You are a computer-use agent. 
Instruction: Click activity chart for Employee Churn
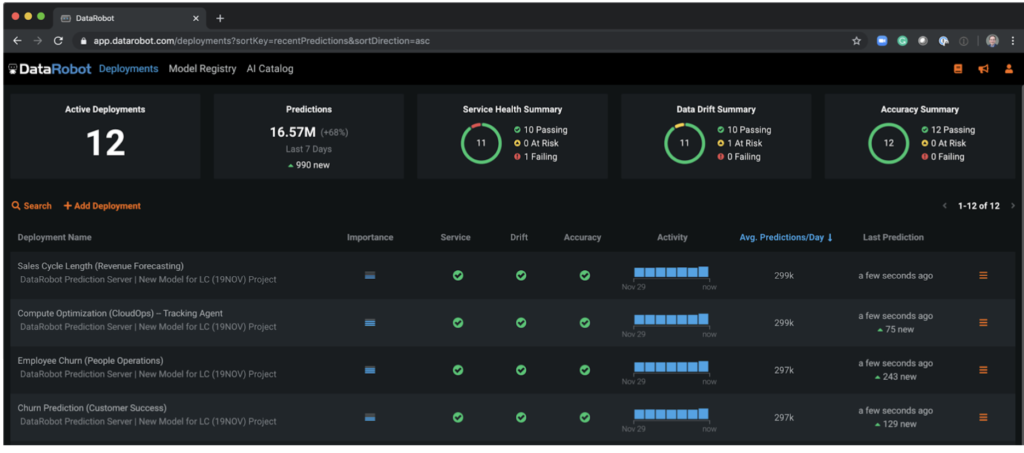pos(671,366)
